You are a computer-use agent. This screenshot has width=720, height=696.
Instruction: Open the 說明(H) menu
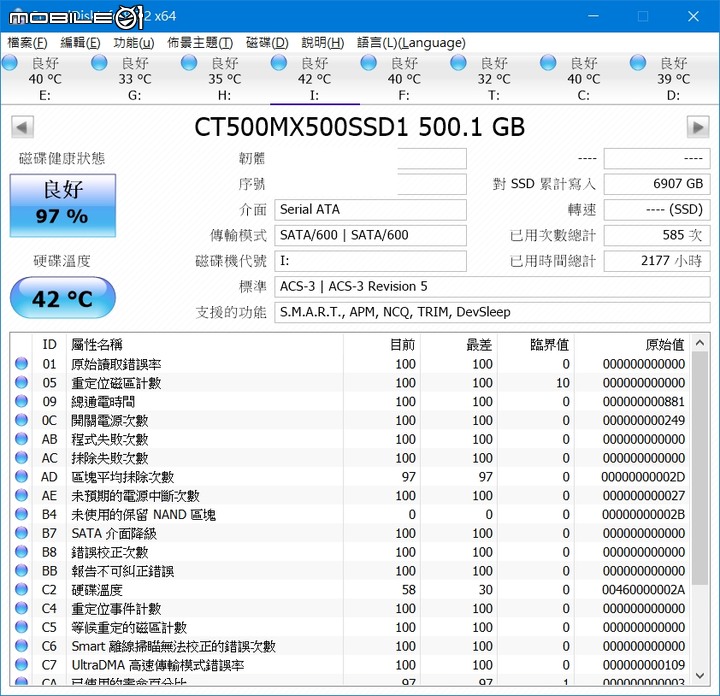pos(323,43)
